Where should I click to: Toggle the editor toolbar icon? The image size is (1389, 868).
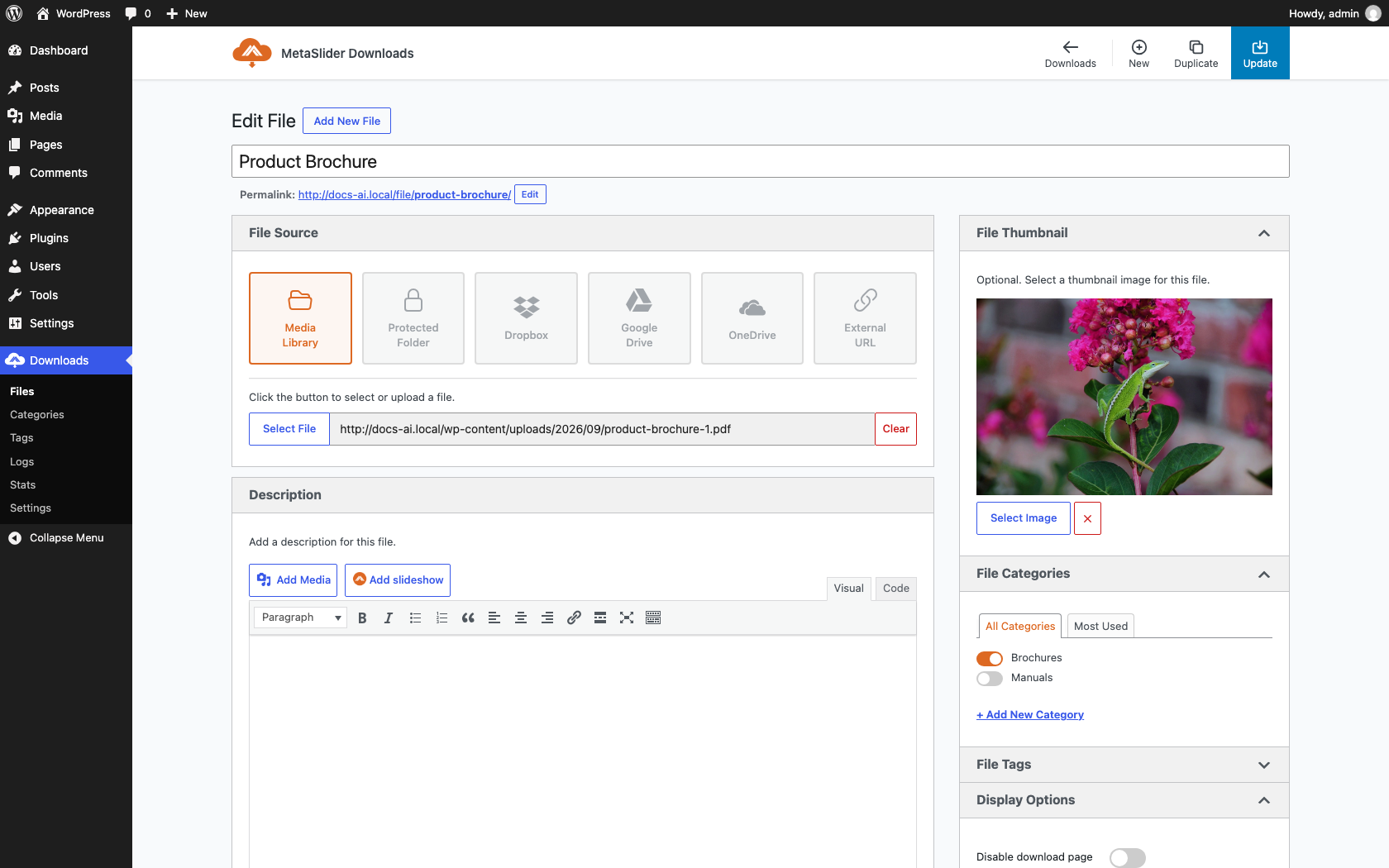[x=653, y=618]
